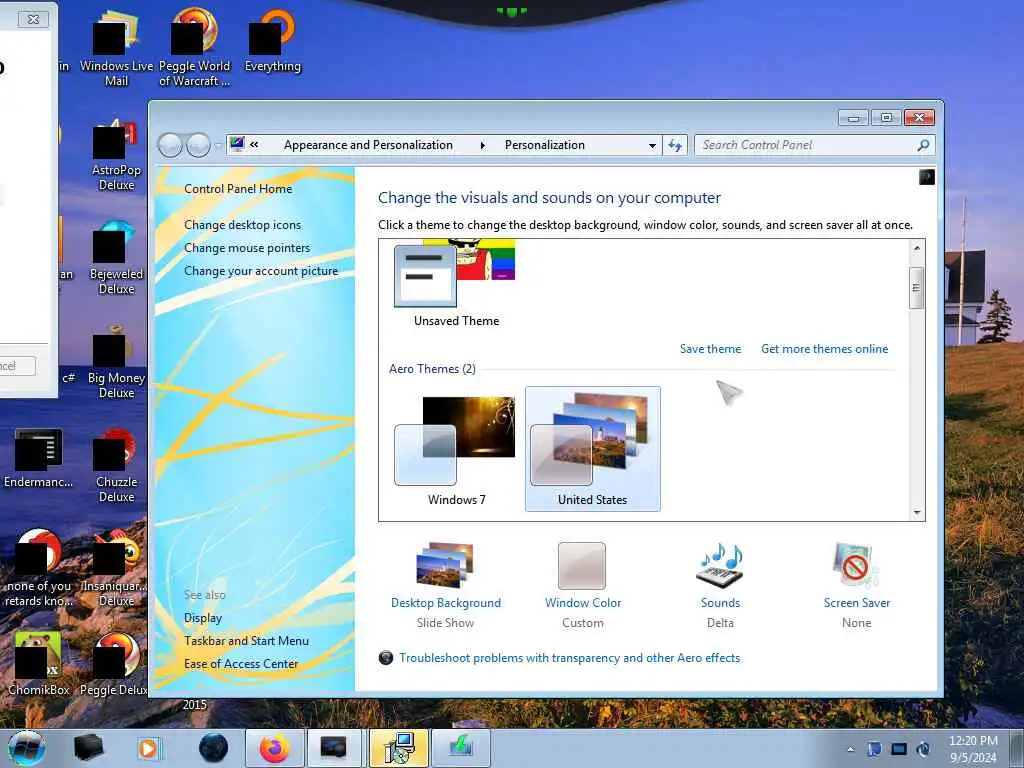Open Firefox from the taskbar
This screenshot has width=1024, height=768.
pyautogui.click(x=274, y=748)
